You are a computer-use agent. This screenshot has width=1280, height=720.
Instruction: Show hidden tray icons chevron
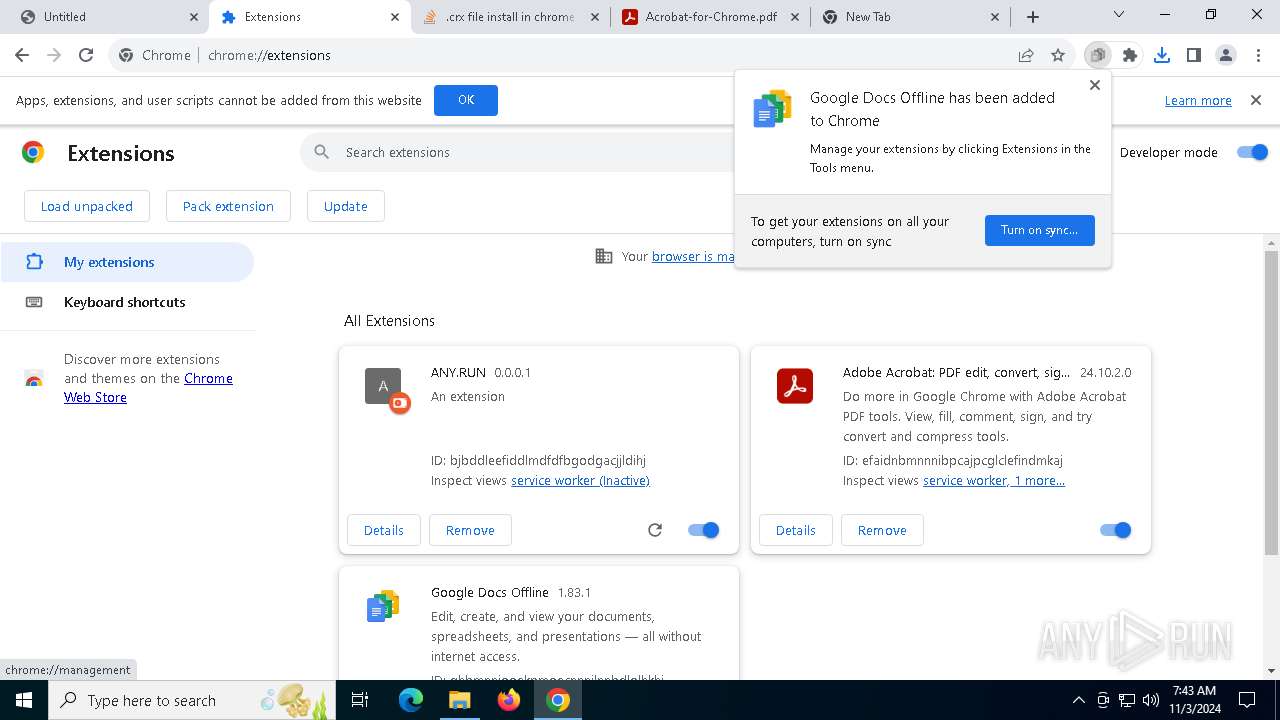(x=1079, y=700)
